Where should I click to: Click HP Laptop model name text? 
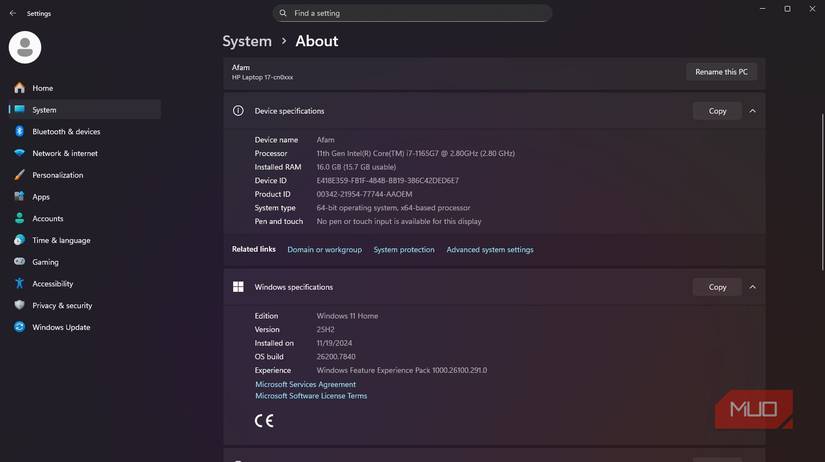pos(263,77)
